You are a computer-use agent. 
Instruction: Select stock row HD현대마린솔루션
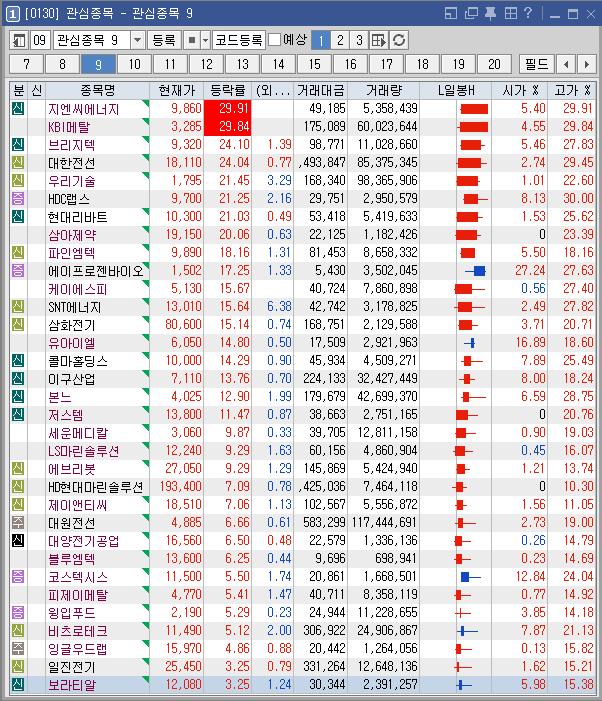point(303,486)
